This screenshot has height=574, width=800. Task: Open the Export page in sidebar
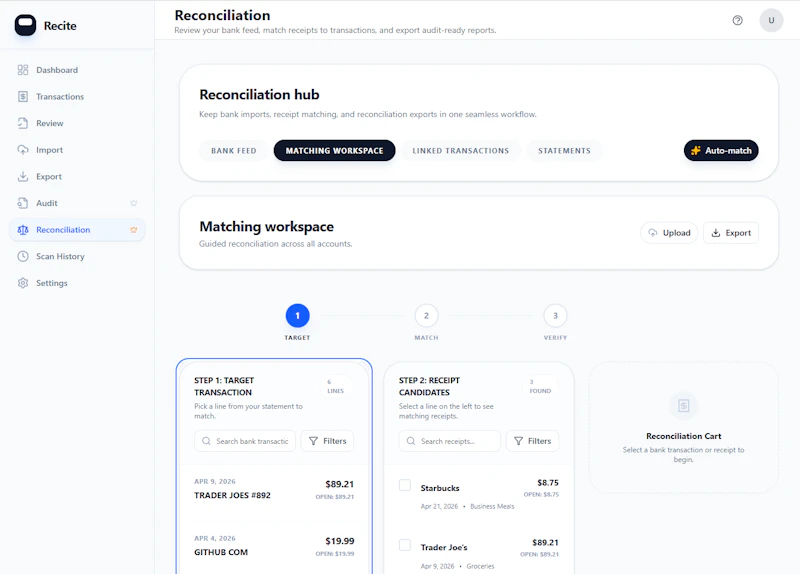pyautogui.click(x=77, y=176)
